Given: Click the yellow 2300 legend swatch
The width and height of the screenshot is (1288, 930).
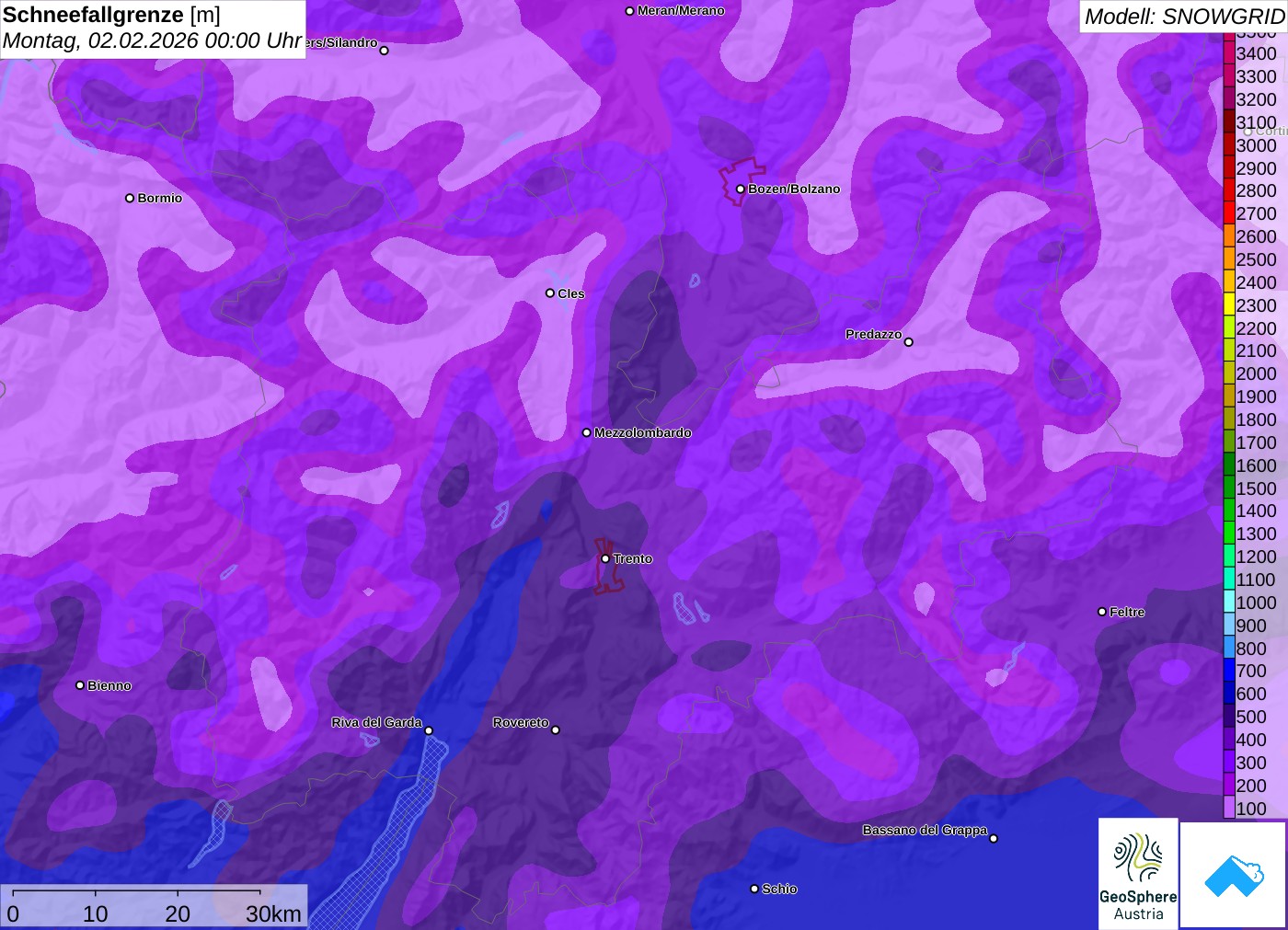Looking at the screenshot, I should point(1229,305).
